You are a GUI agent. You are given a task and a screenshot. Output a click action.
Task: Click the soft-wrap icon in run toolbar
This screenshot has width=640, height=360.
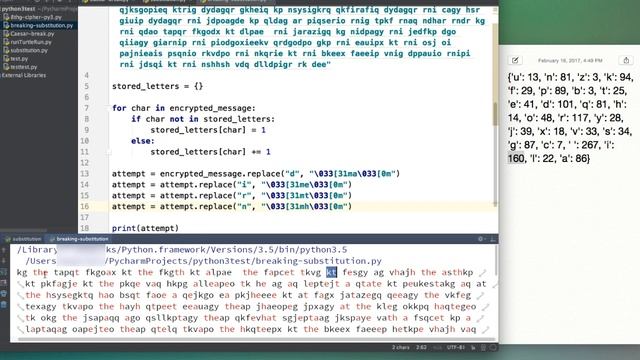tap(4, 272)
